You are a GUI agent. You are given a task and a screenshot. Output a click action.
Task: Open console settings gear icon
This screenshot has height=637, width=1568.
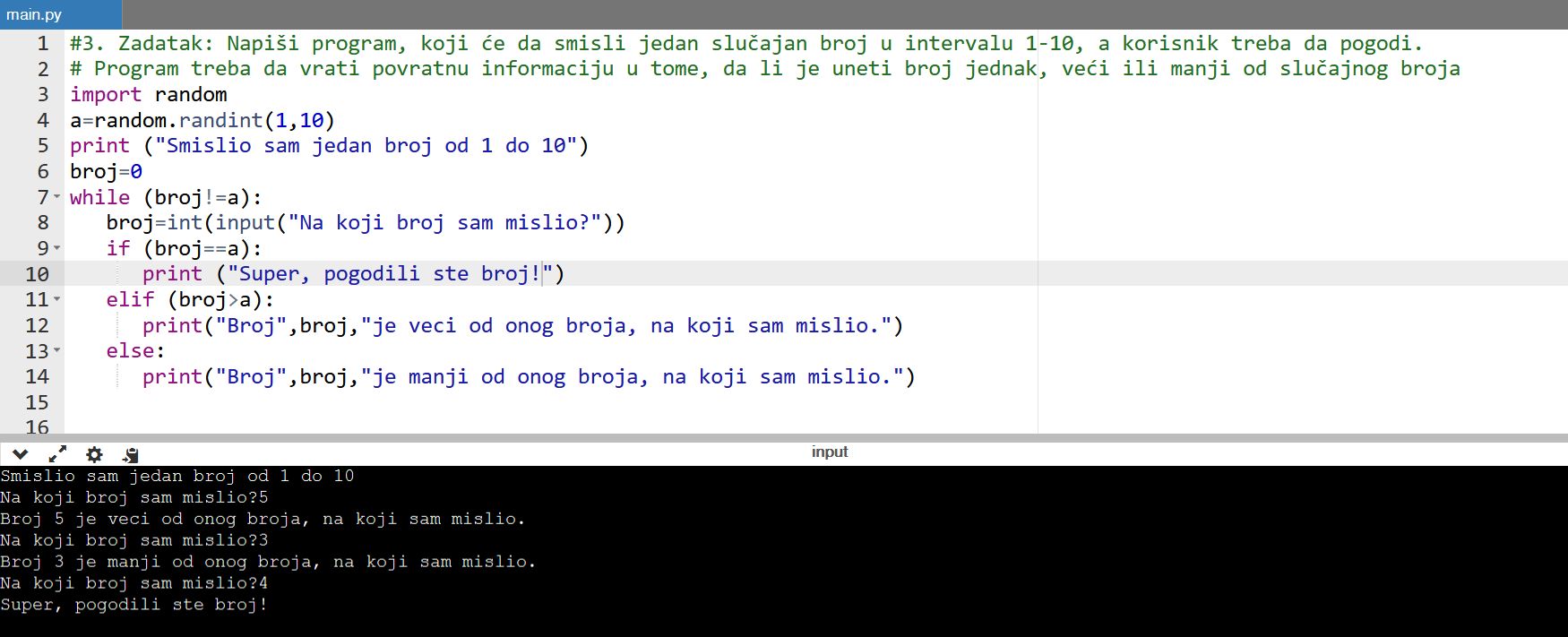94,454
